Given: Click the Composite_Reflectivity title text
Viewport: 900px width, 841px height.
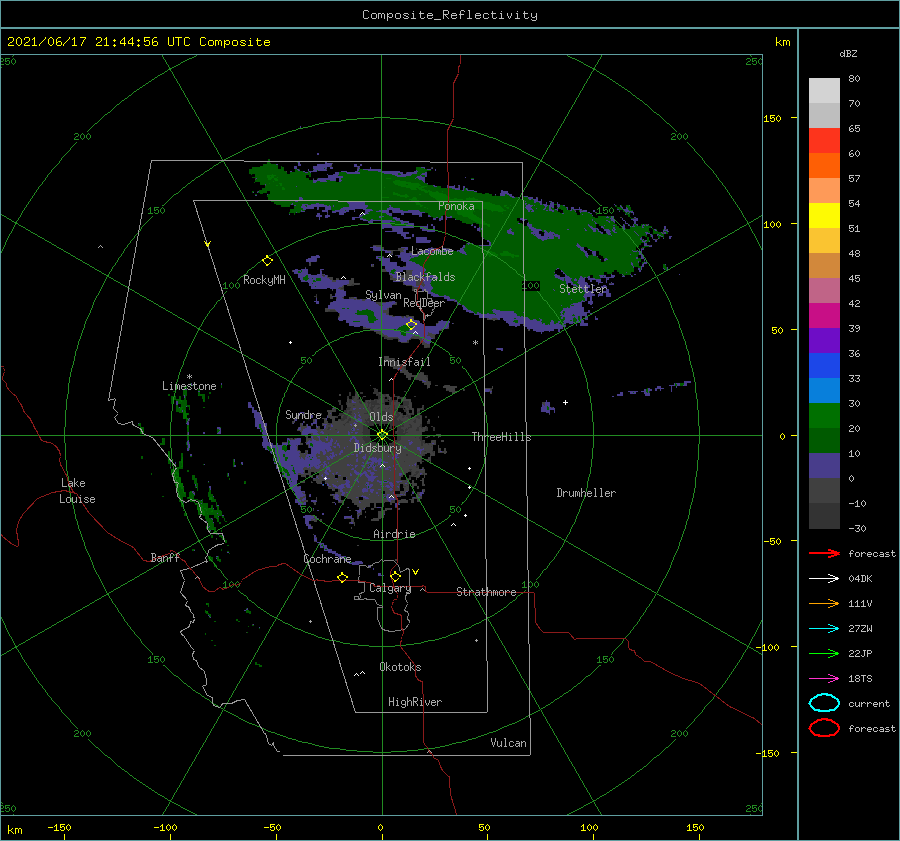Looking at the screenshot, I should pyautogui.click(x=450, y=15).
